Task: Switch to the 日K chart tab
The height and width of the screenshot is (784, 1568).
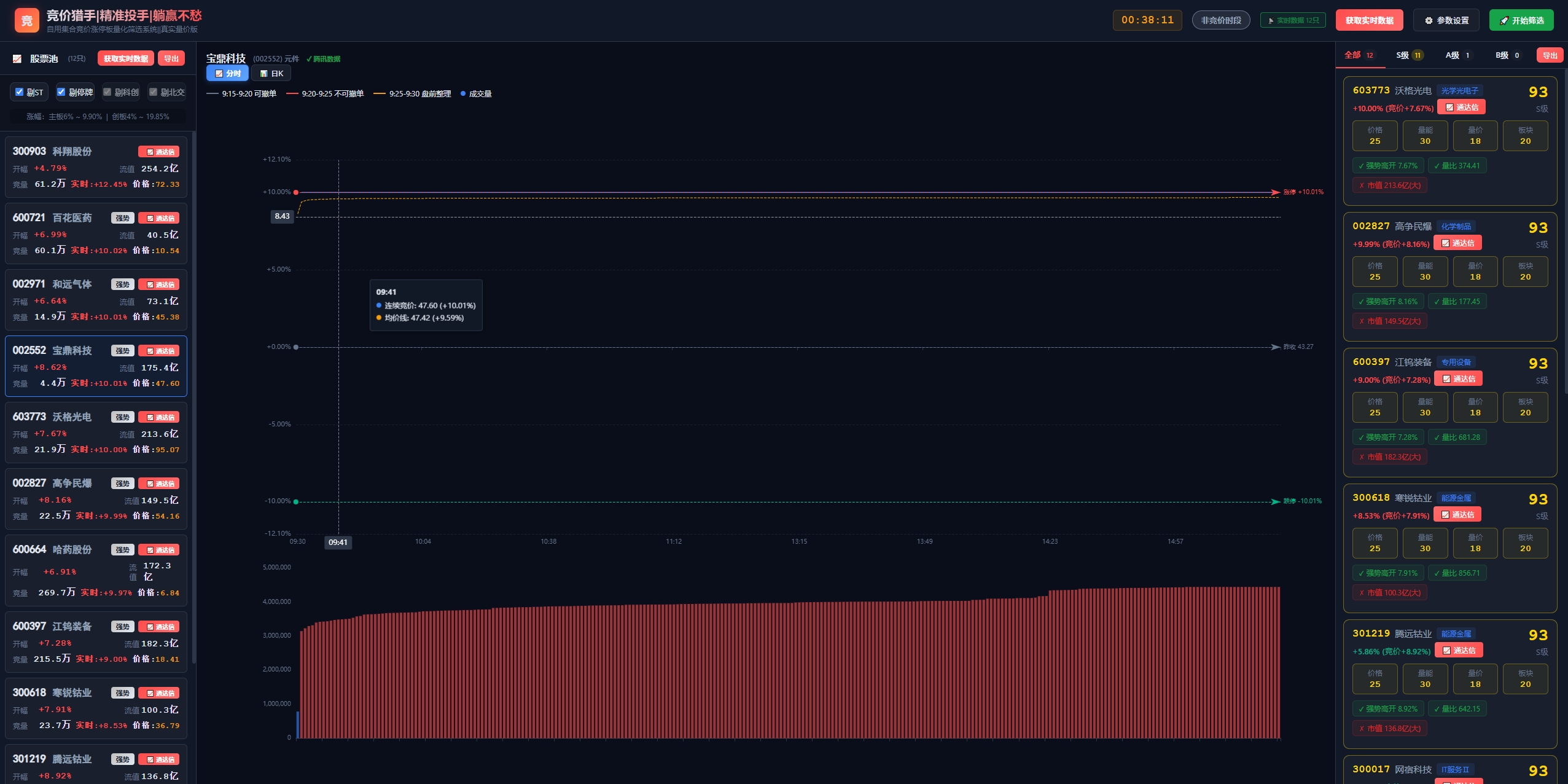Action: coord(271,73)
